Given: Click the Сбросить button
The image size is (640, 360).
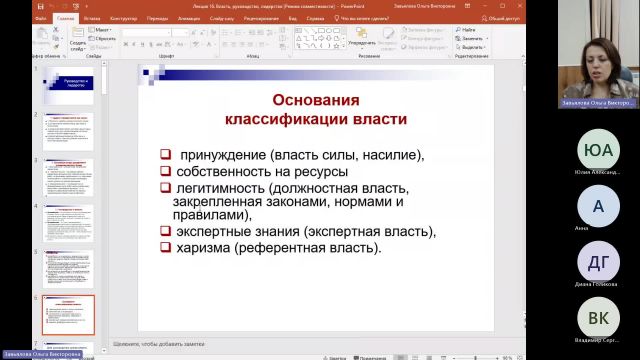Looking at the screenshot, I should [x=102, y=38].
